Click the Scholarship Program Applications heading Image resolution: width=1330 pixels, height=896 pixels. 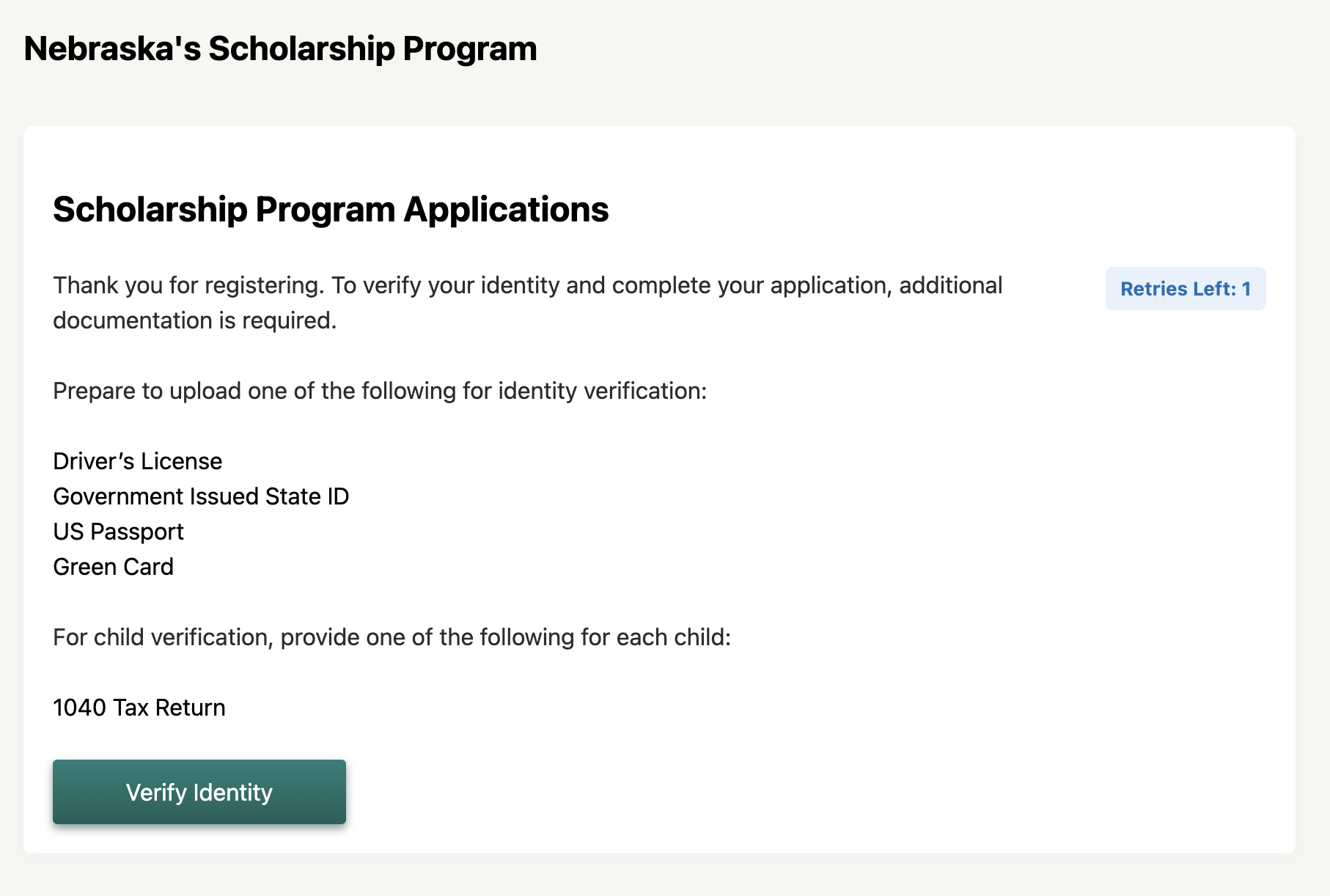tap(331, 210)
